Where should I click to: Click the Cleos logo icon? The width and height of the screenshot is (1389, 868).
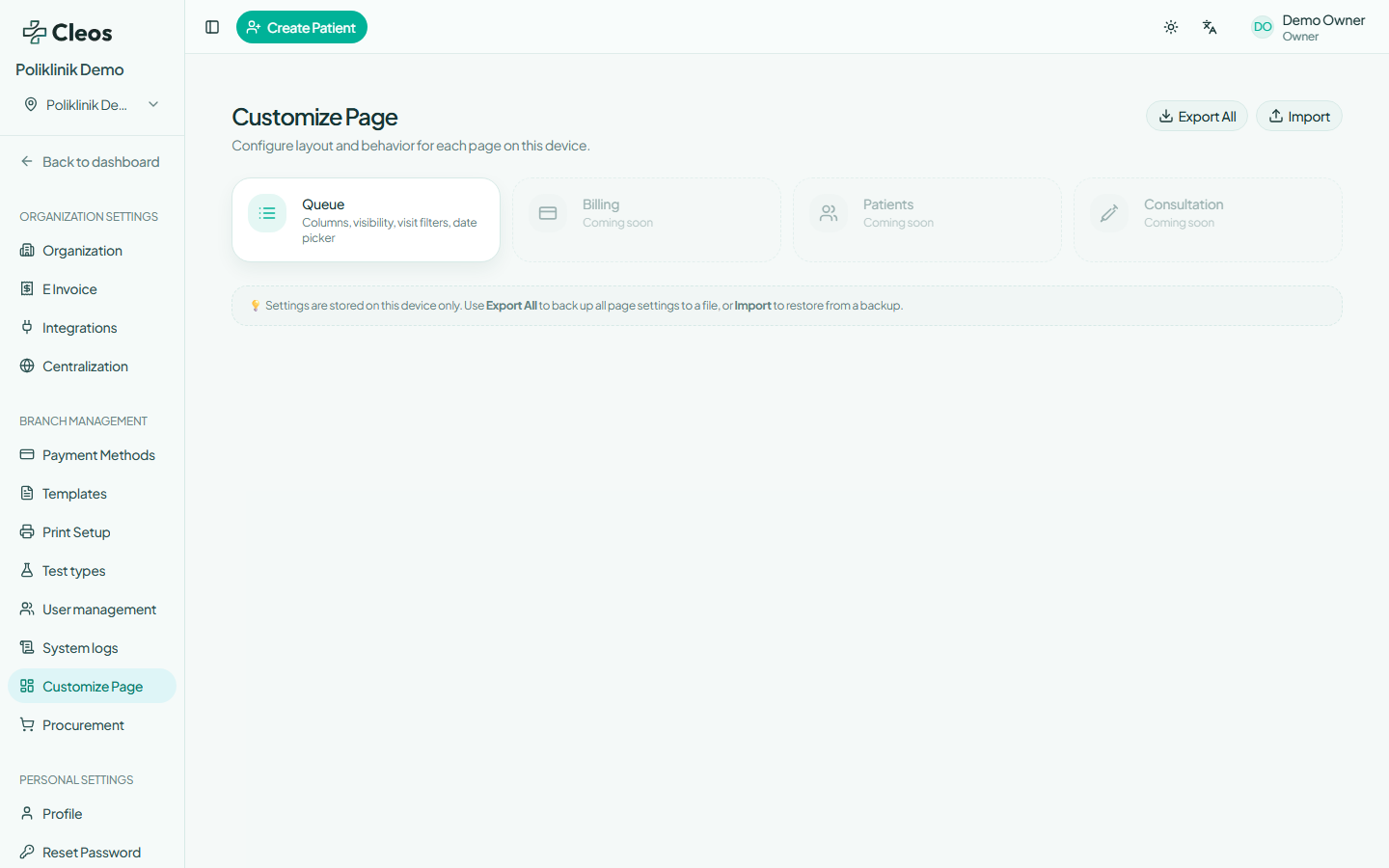[x=35, y=33]
